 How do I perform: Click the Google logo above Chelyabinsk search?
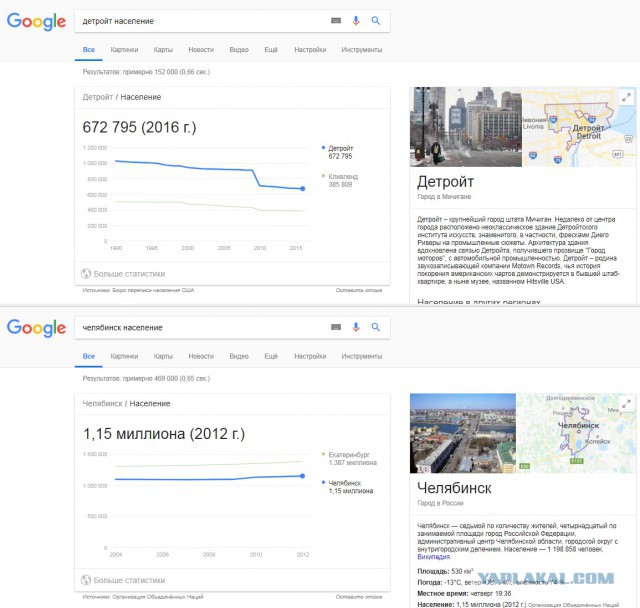pos(36,328)
